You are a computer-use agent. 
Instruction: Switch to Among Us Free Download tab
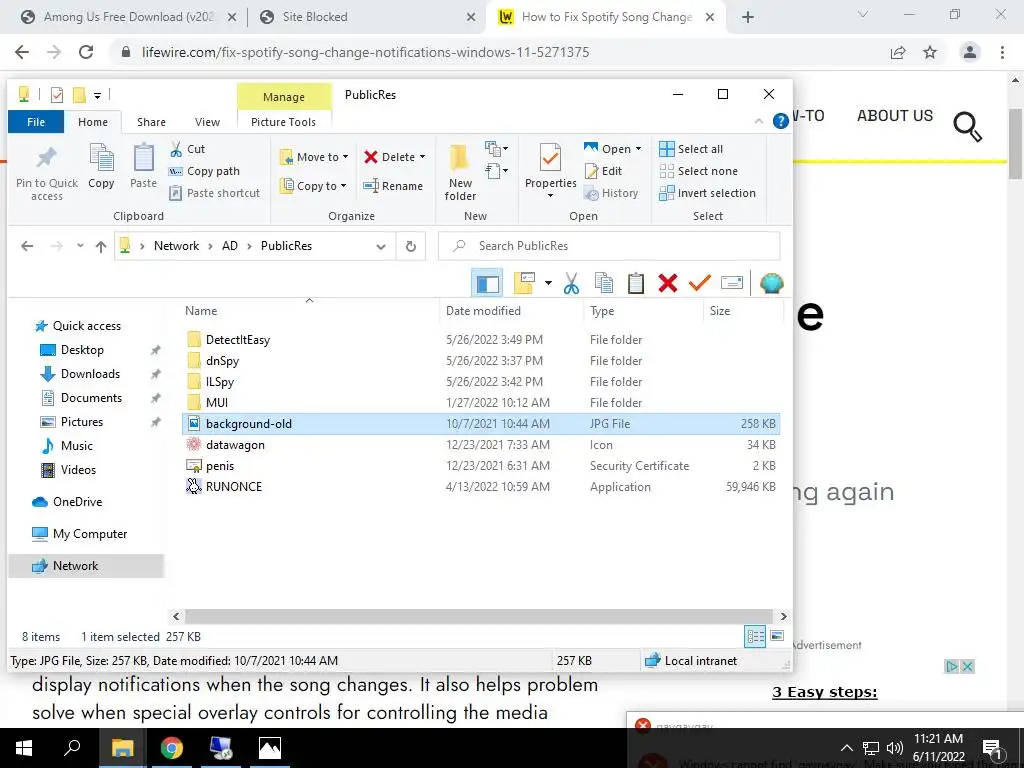point(129,17)
